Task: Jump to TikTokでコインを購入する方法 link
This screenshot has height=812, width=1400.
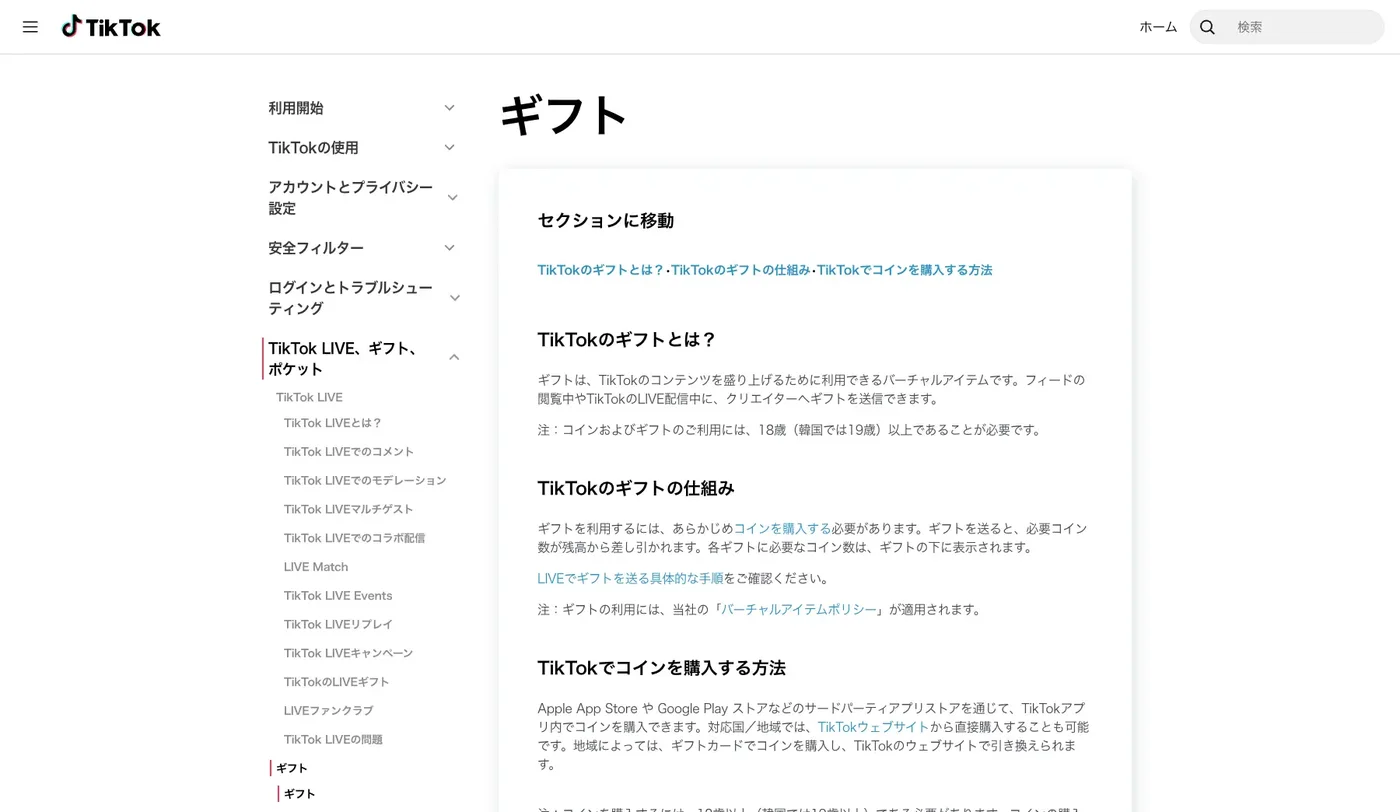Action: (x=905, y=270)
